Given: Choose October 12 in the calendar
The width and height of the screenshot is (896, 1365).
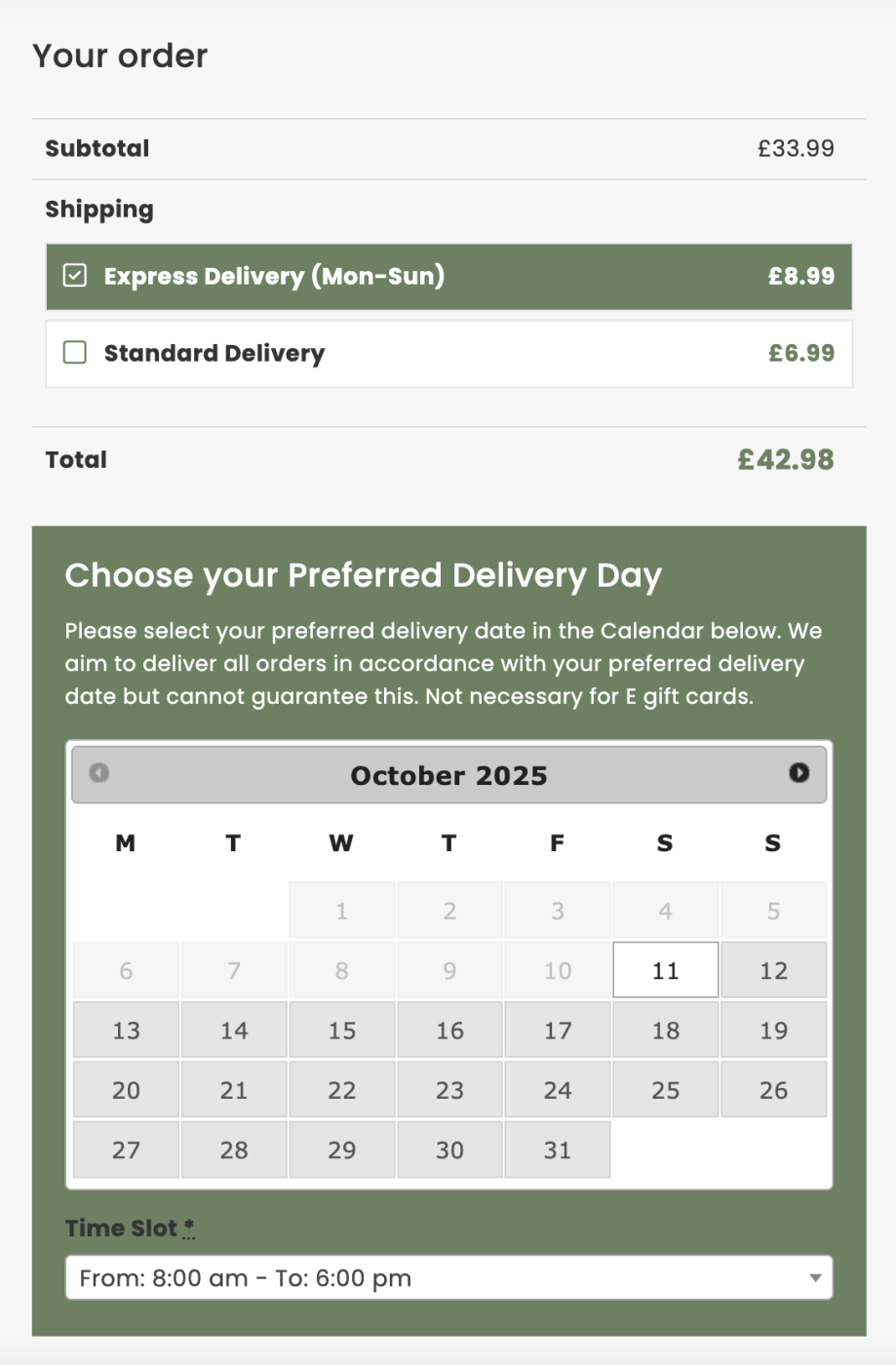Looking at the screenshot, I should [773, 970].
